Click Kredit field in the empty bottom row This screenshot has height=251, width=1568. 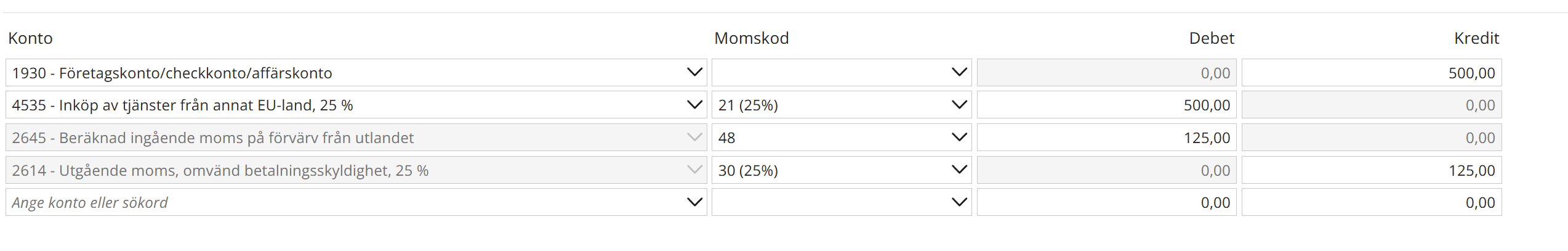tap(1371, 202)
